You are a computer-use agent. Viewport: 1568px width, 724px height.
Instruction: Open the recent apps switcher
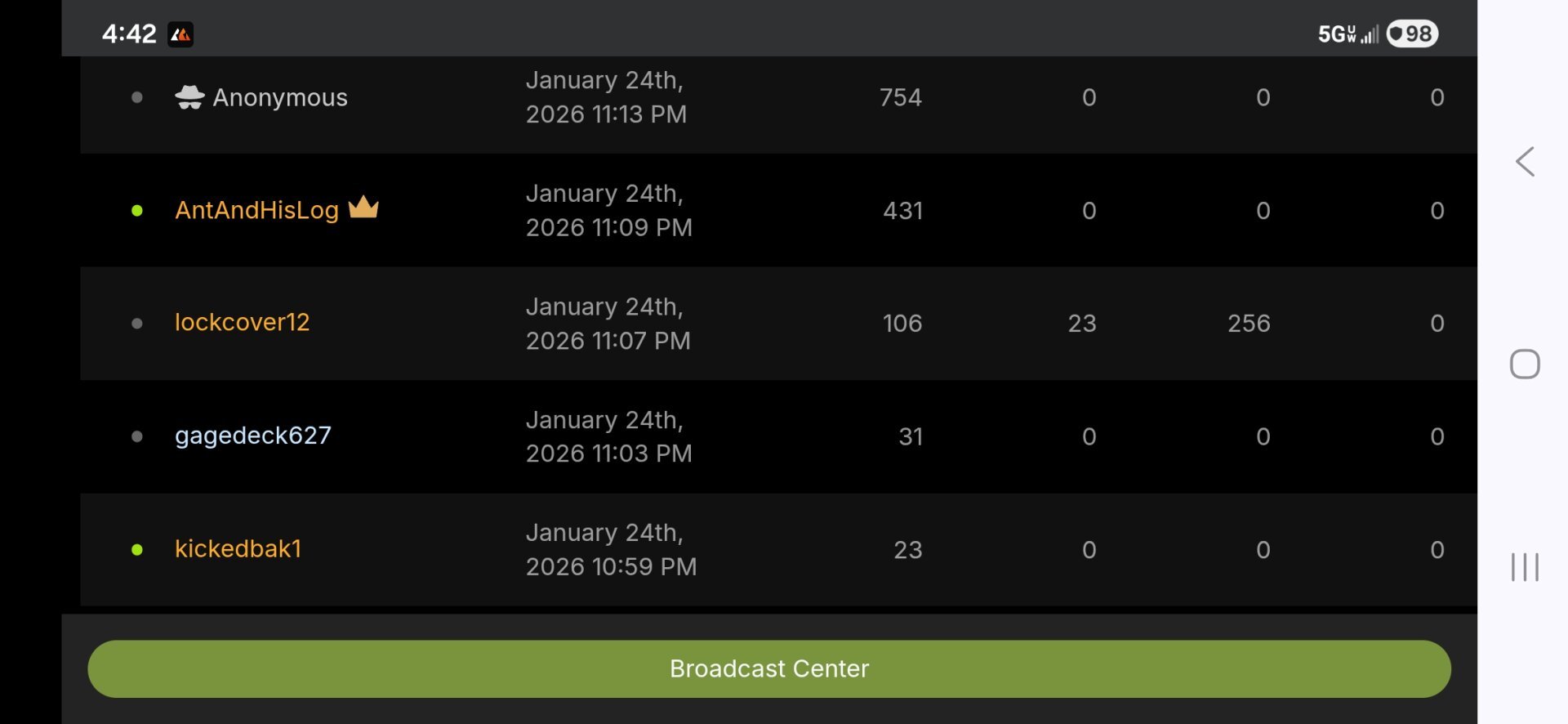[x=1525, y=566]
